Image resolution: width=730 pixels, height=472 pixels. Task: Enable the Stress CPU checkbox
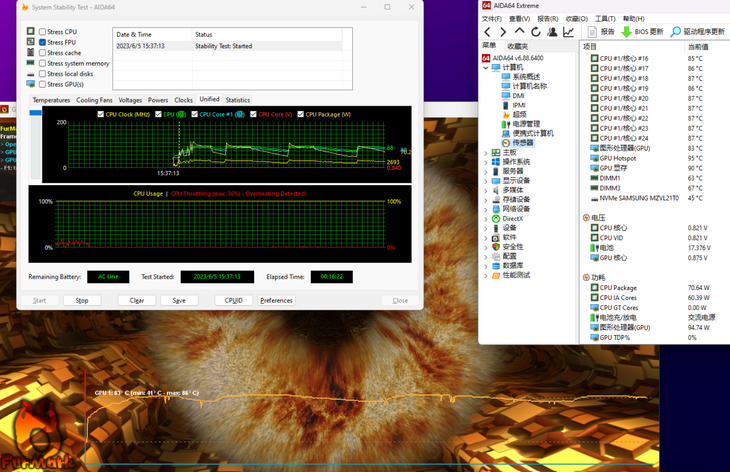pos(42,32)
